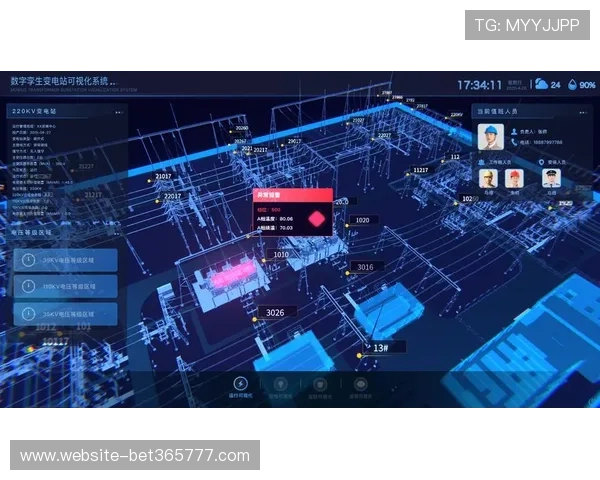This screenshot has height=480, width=600.
Task: Click the humidity value 90%
Action: [587, 85]
